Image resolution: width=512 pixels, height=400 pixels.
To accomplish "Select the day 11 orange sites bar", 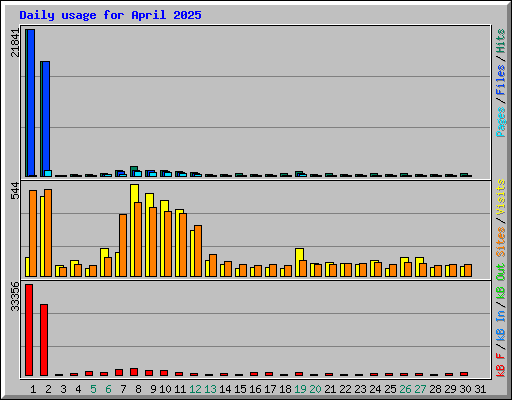I will [x=183, y=245].
